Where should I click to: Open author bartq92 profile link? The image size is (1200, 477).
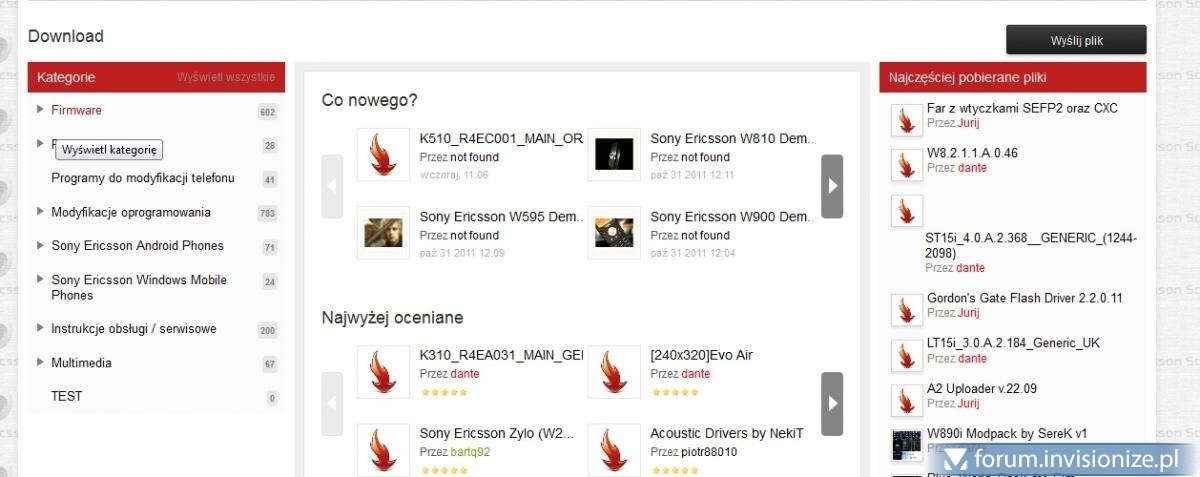point(471,452)
